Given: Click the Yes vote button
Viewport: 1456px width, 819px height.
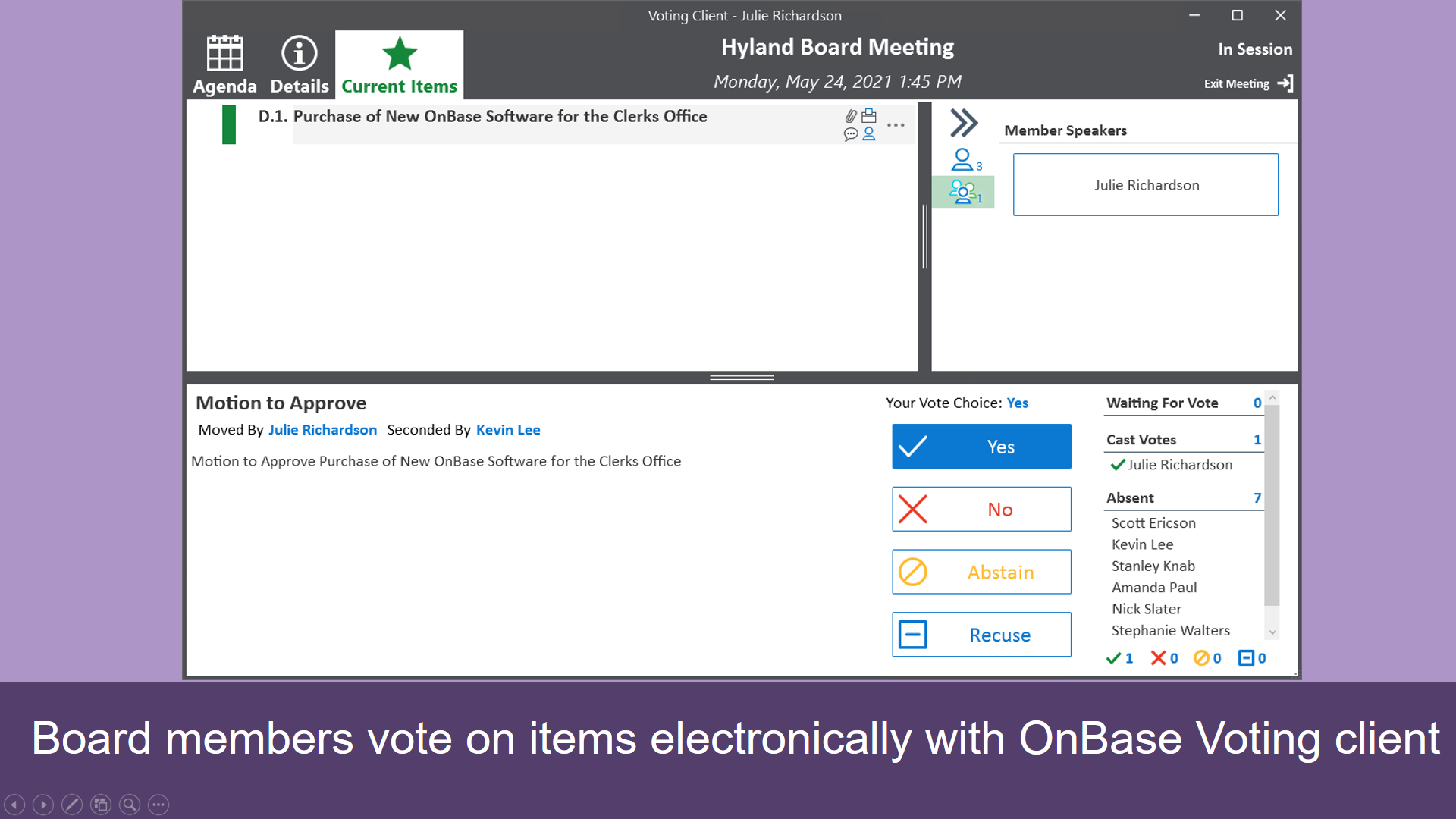Looking at the screenshot, I should point(981,446).
